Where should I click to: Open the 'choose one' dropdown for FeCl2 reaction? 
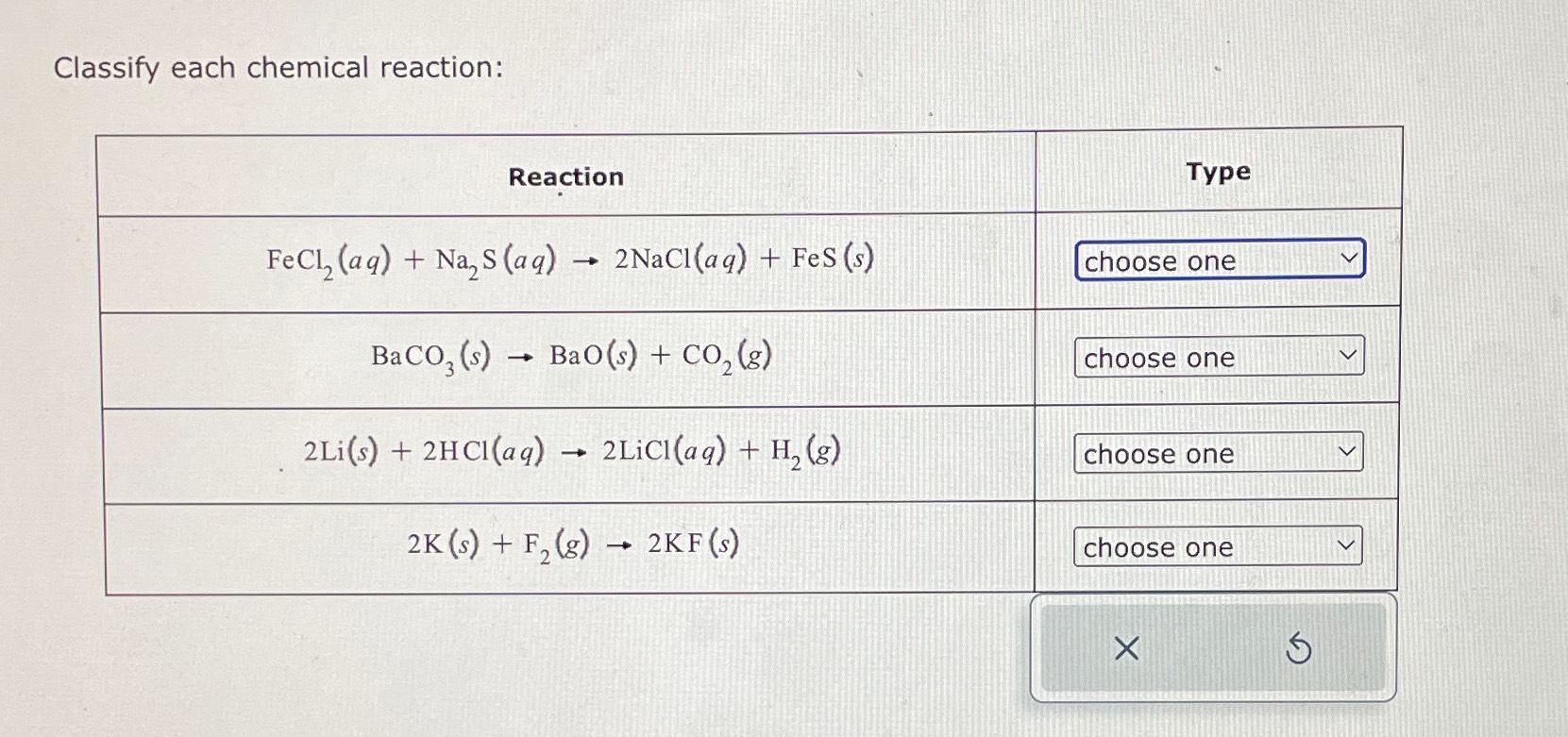(1218, 261)
